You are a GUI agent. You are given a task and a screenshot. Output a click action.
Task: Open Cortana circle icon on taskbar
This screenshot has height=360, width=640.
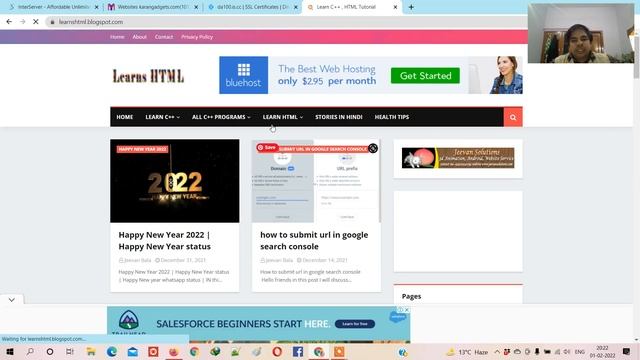[50, 352]
